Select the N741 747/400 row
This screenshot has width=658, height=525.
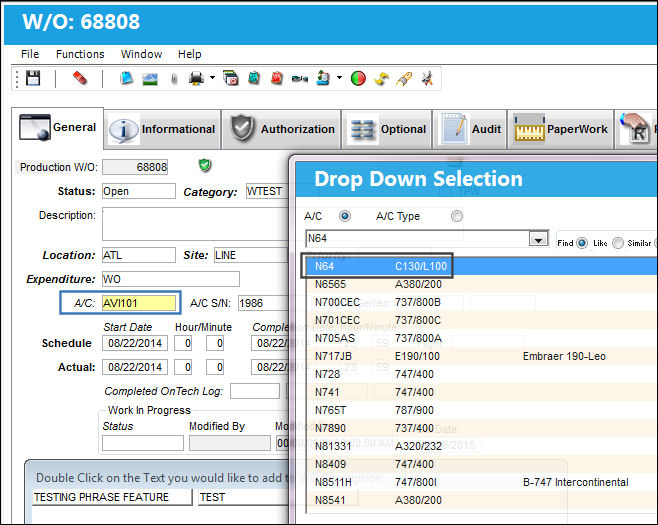481,392
